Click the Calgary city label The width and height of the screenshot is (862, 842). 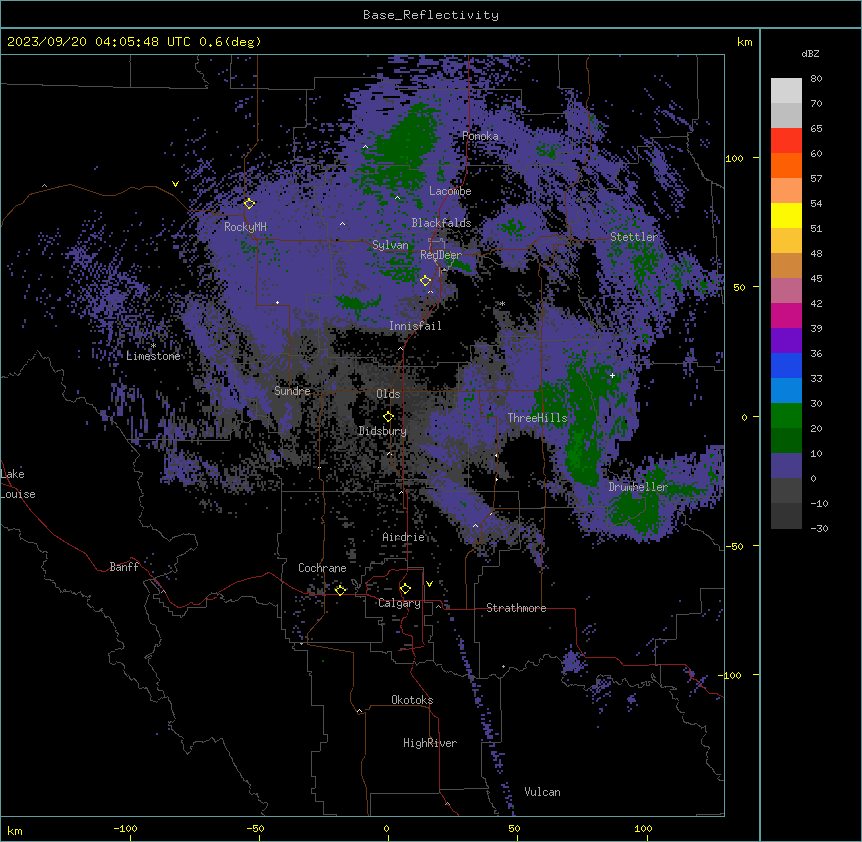399,603
